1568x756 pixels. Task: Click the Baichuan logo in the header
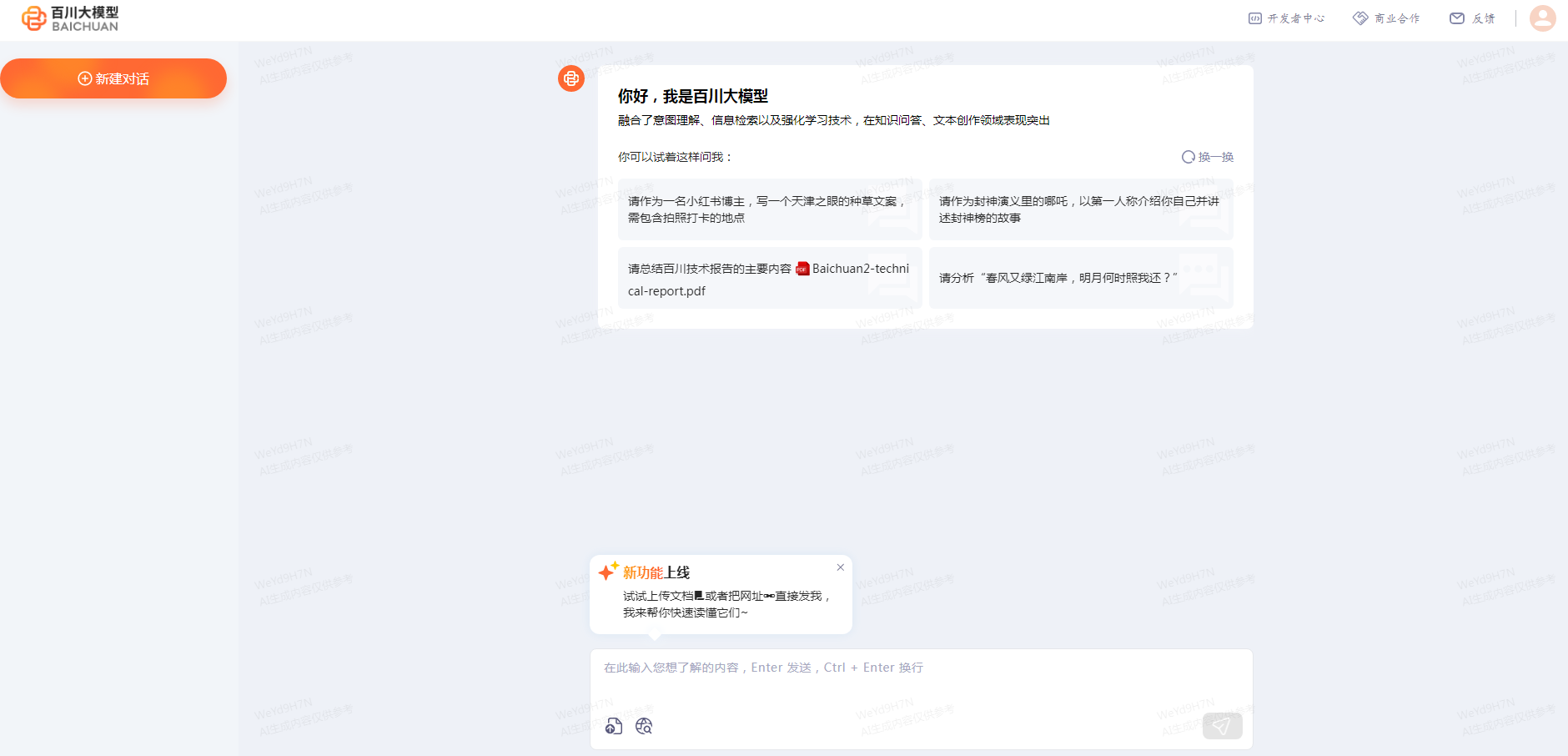(x=70, y=18)
